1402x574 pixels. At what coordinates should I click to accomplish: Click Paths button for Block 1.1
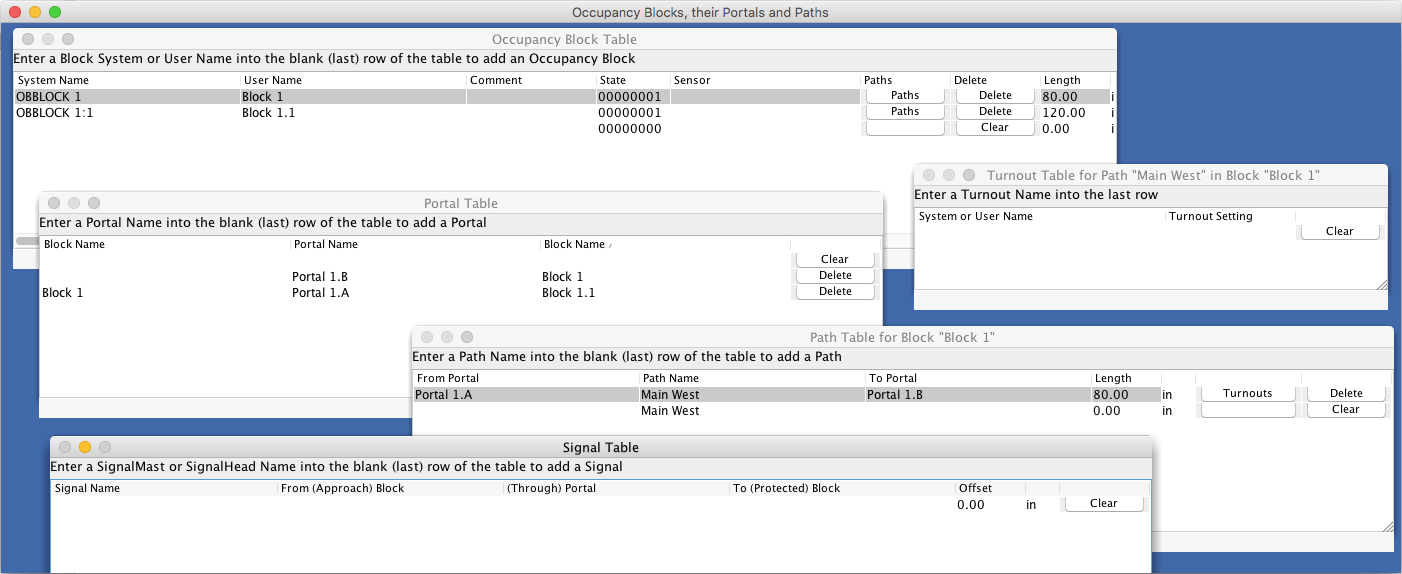904,112
